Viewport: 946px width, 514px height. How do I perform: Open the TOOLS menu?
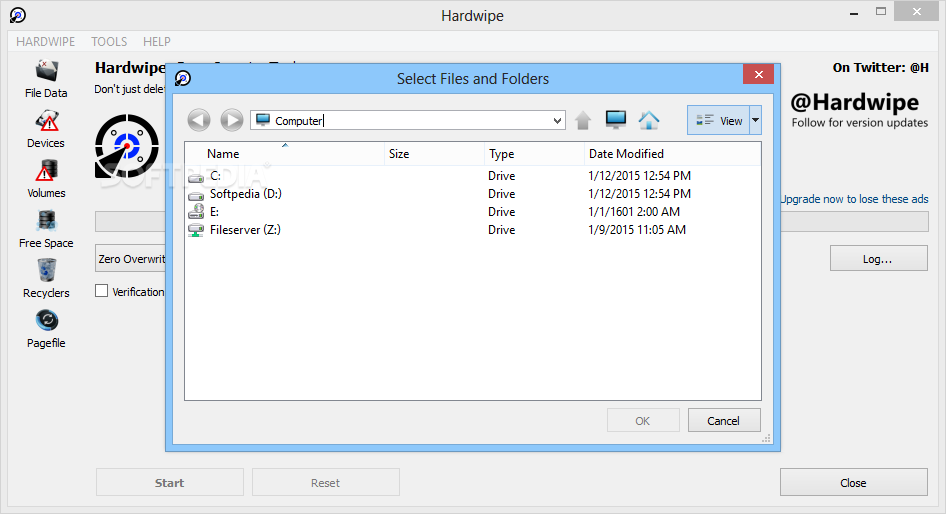109,42
